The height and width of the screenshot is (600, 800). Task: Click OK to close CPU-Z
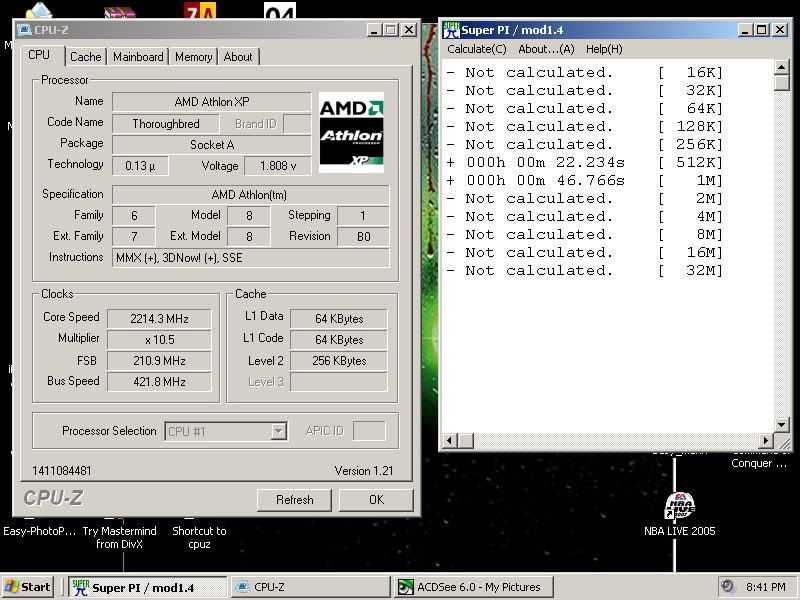coord(376,499)
